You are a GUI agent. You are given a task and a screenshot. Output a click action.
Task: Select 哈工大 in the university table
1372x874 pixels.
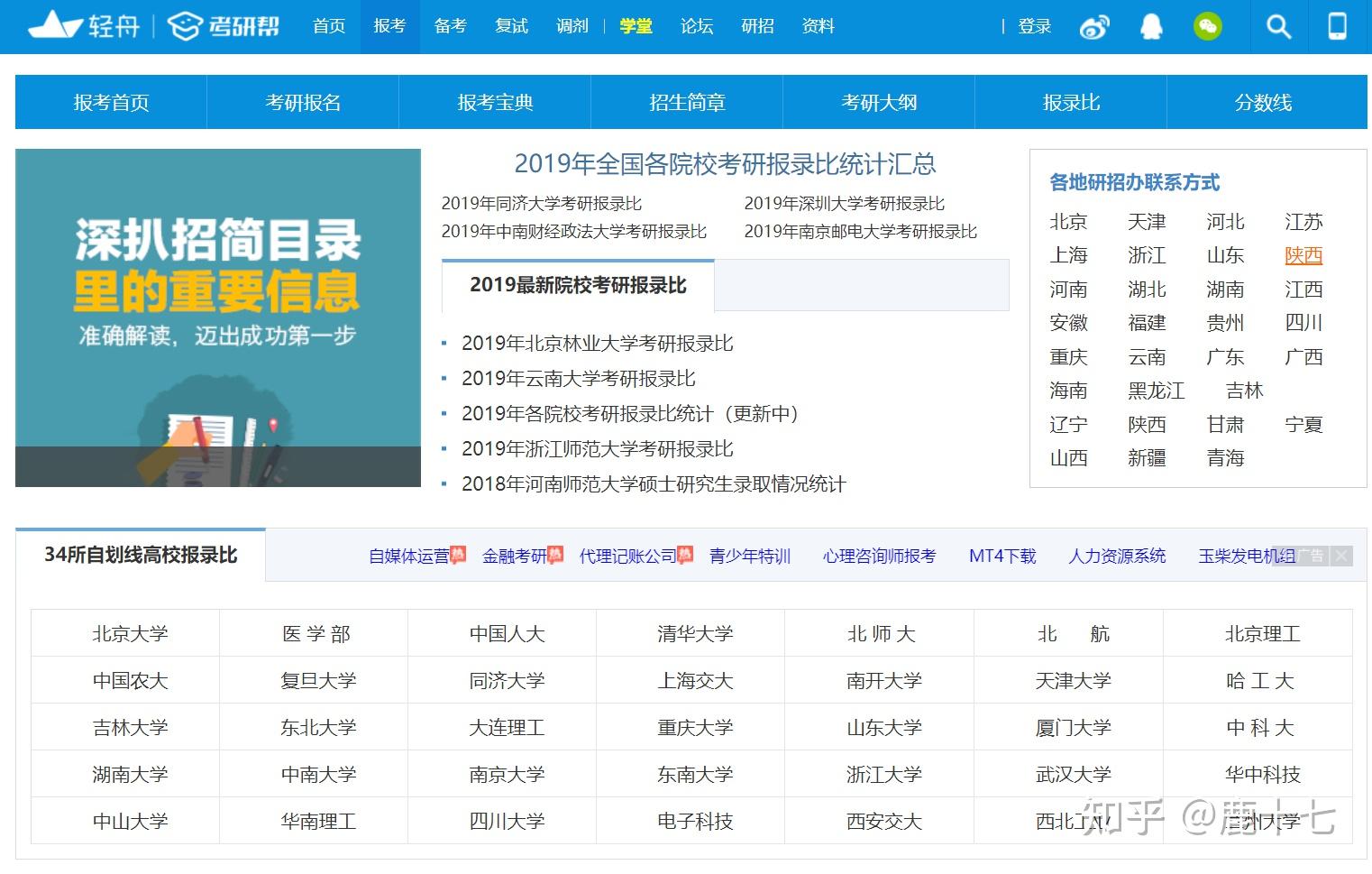pos(1261,681)
